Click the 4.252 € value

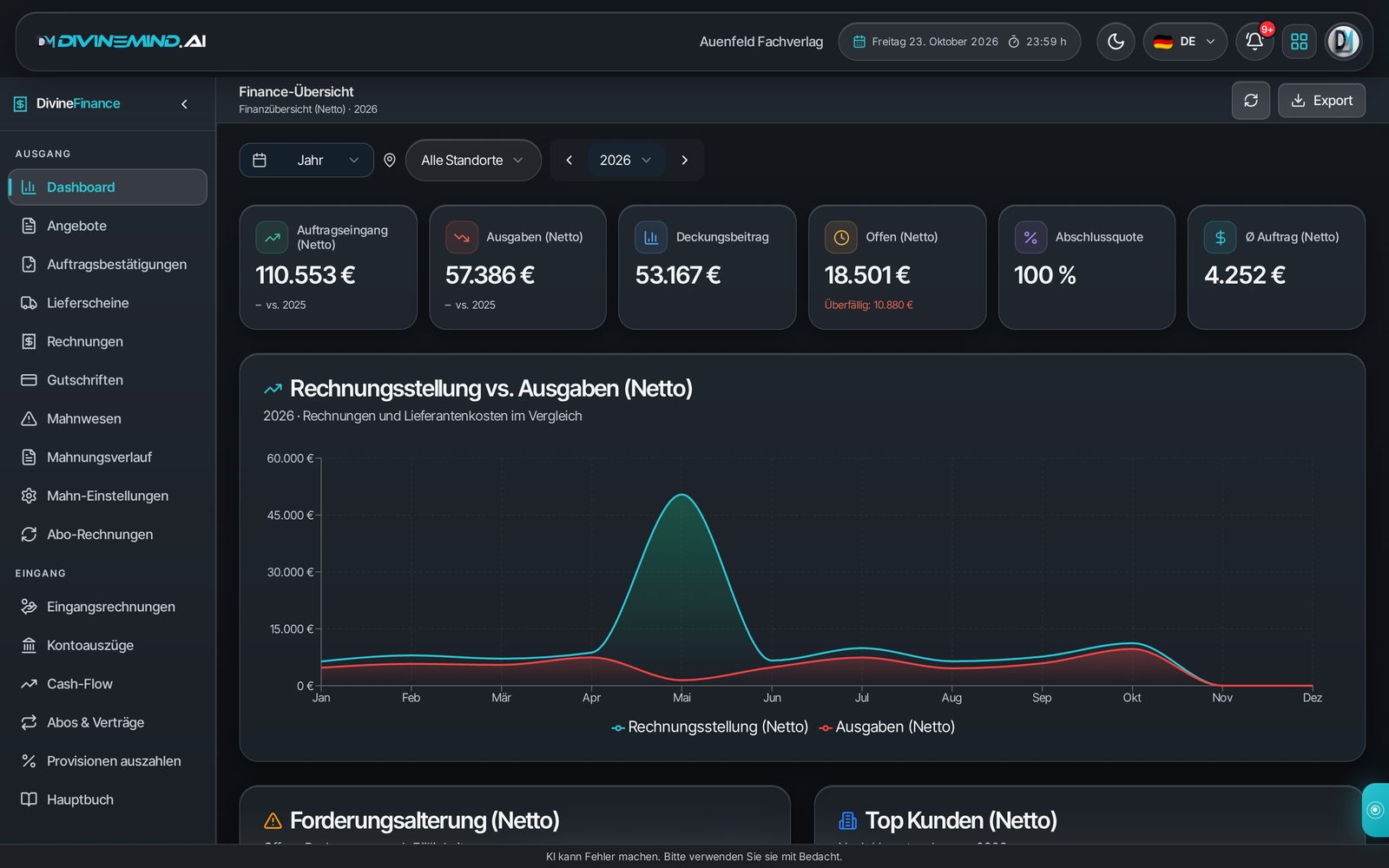point(1245,275)
